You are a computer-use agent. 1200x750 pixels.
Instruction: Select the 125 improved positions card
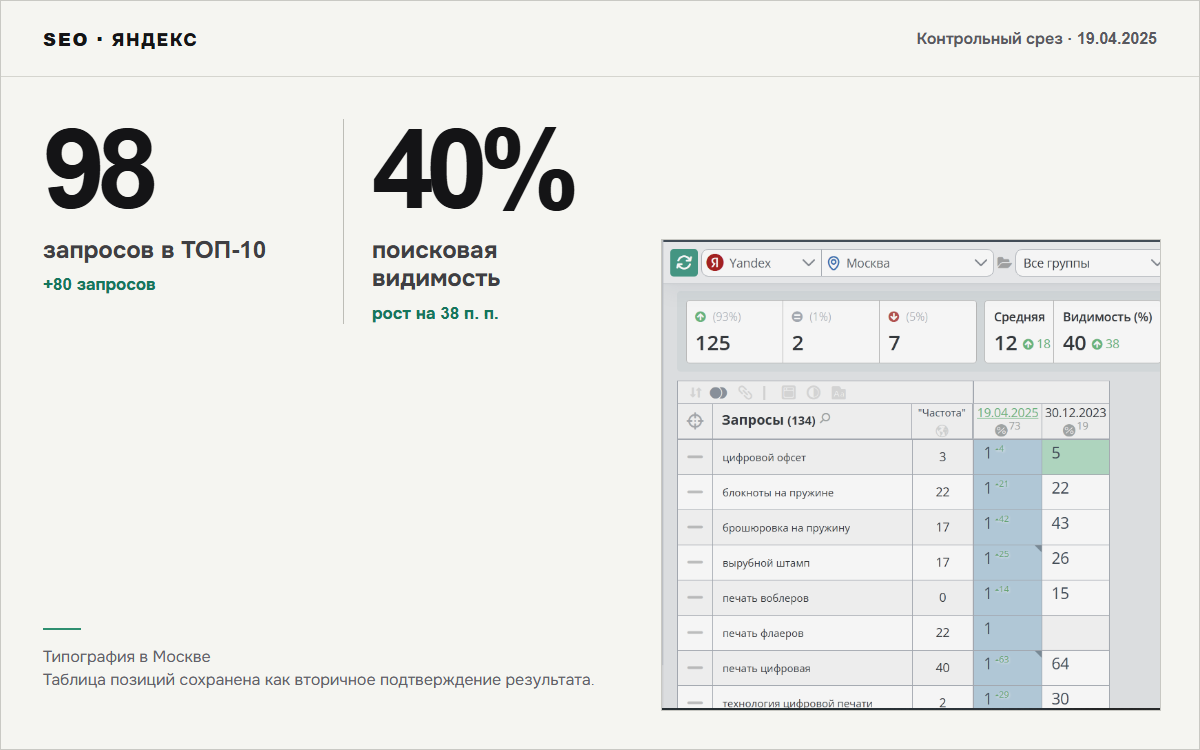pyautogui.click(x=734, y=332)
